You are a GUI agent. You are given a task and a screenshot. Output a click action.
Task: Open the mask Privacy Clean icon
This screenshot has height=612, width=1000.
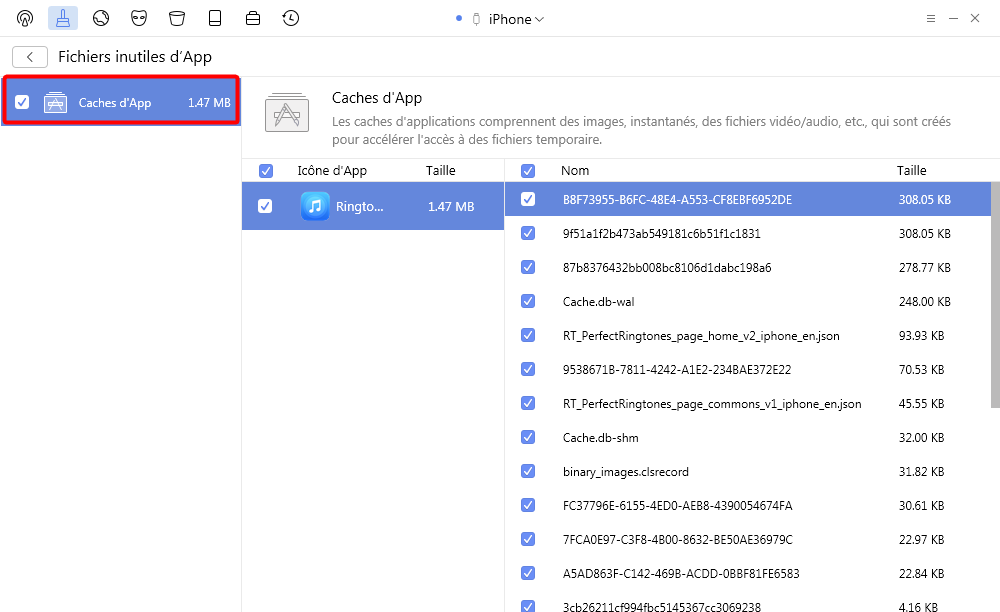[138, 18]
